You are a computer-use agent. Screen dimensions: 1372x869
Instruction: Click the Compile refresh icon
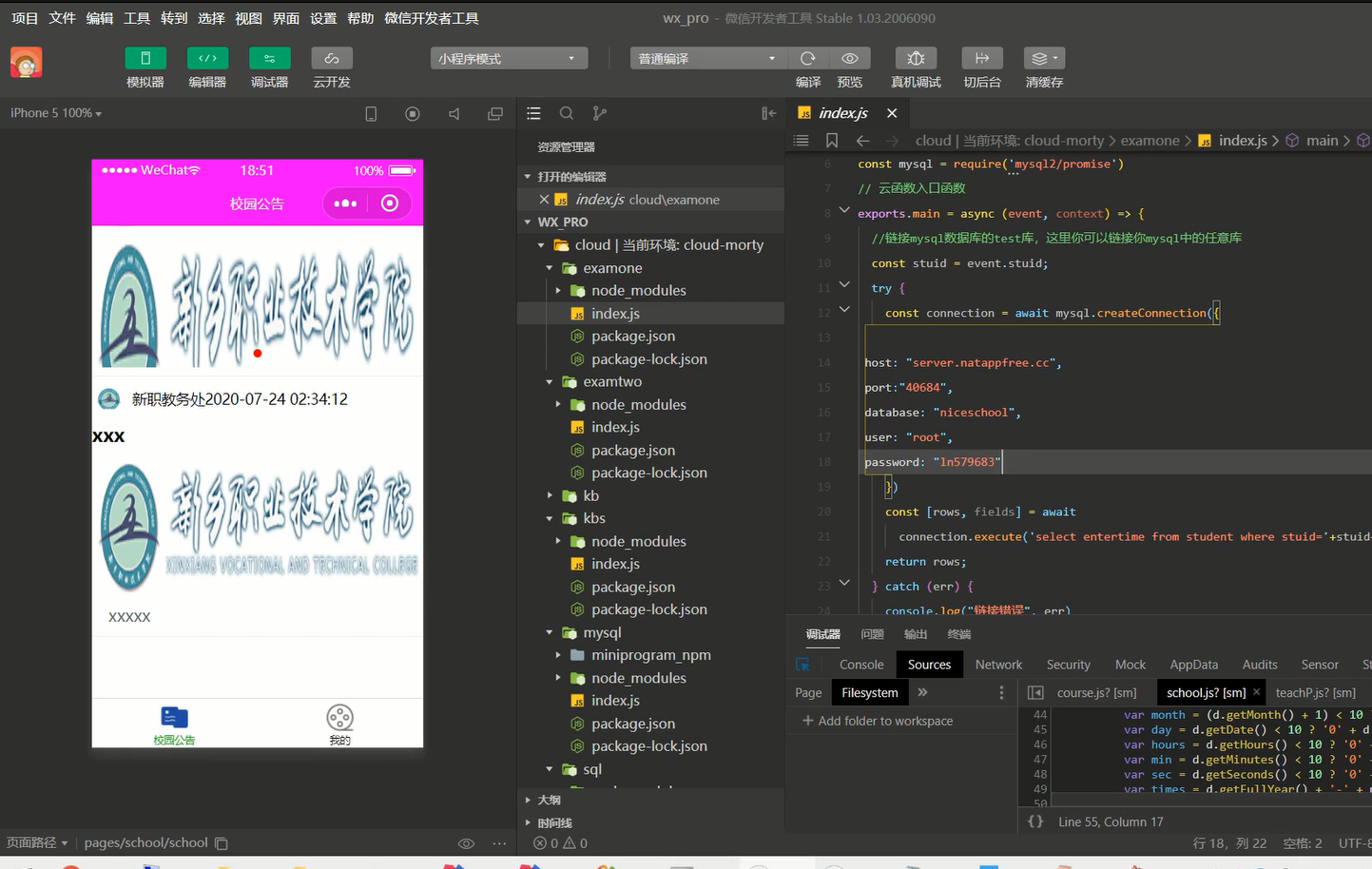pos(808,58)
